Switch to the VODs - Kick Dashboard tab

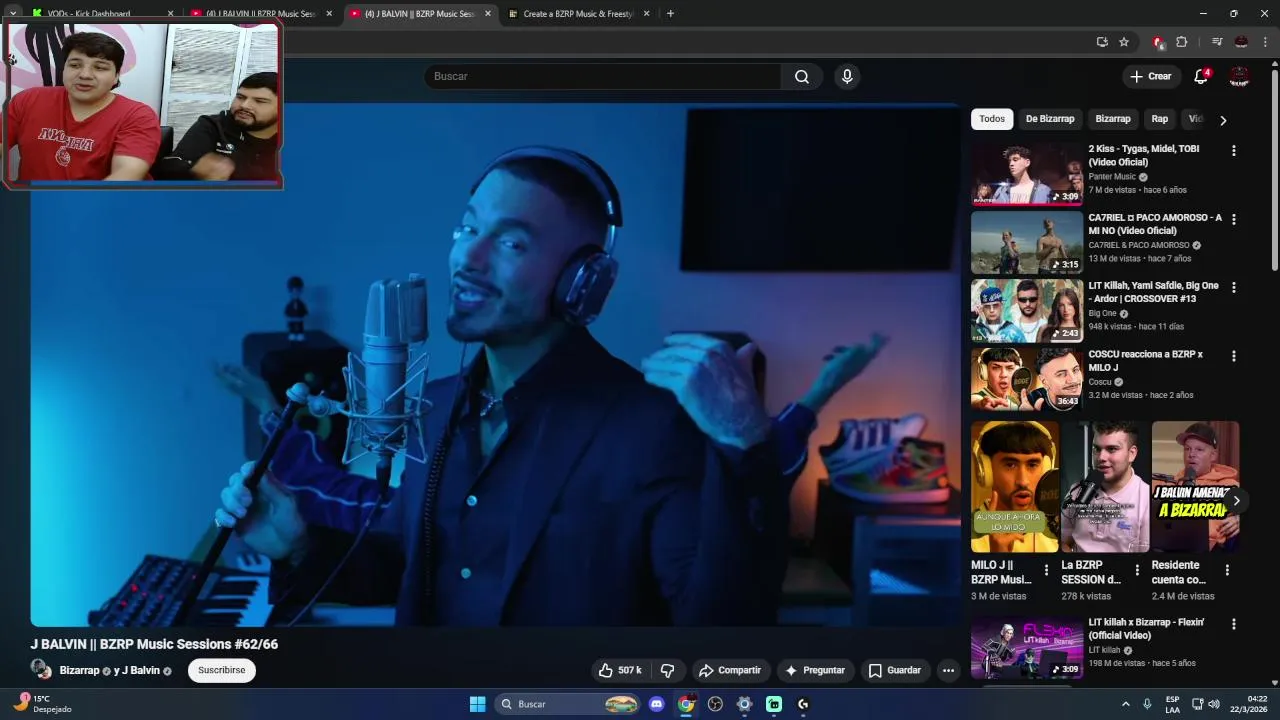click(90, 14)
